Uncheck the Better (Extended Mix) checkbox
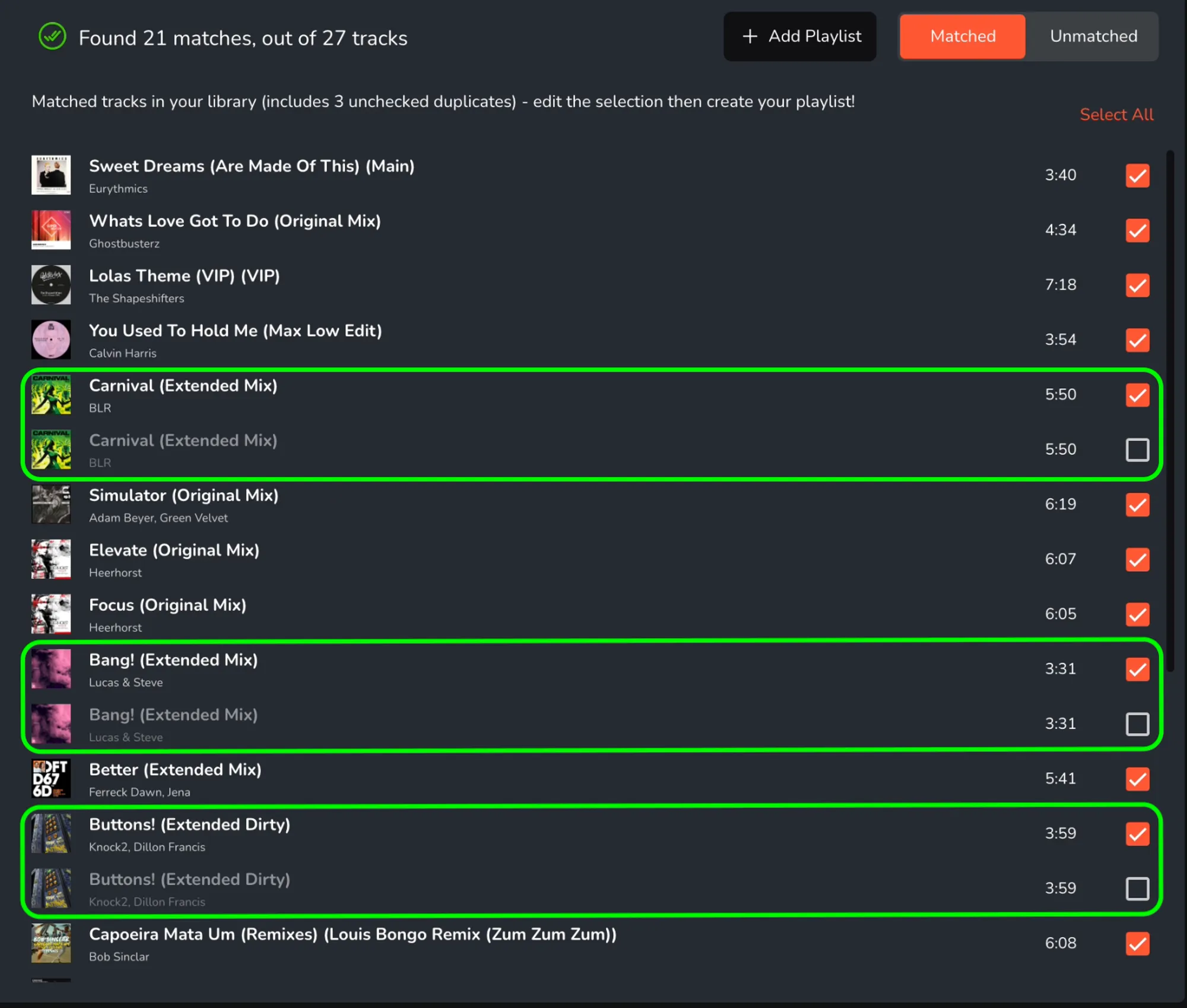The width and height of the screenshot is (1187, 1008). tap(1137, 779)
